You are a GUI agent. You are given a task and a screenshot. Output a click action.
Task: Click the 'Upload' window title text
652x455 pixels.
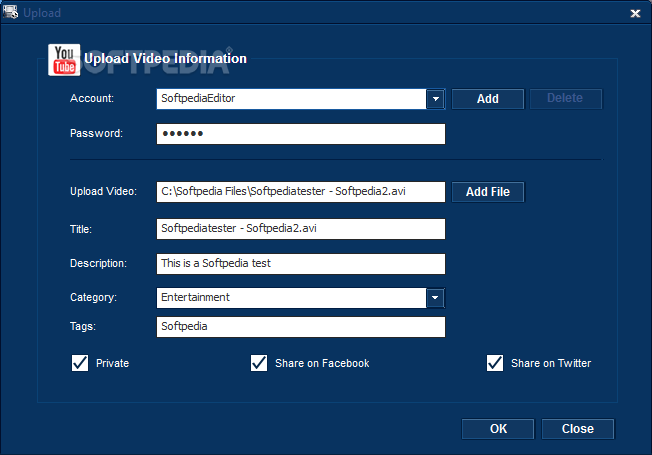(x=42, y=13)
